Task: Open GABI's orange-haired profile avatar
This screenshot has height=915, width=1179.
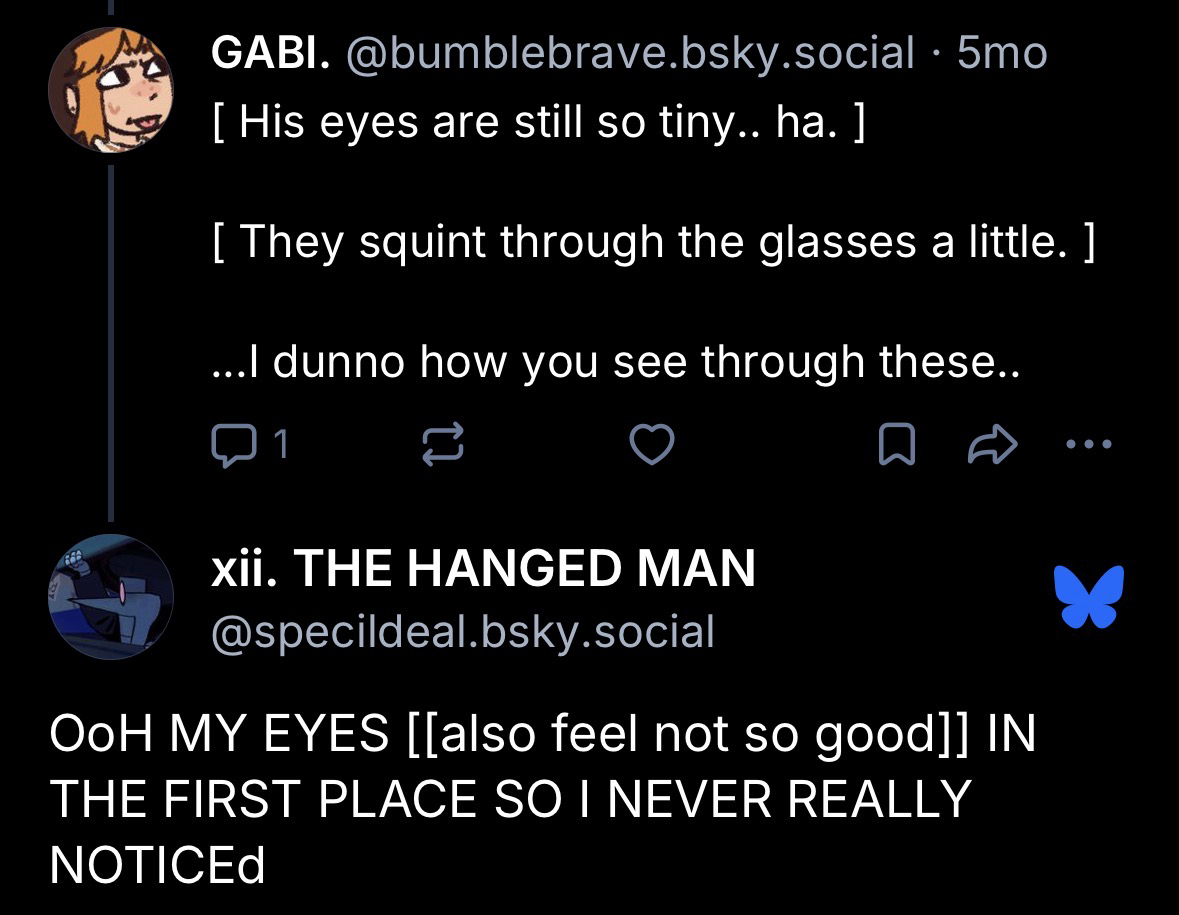Action: click(111, 90)
